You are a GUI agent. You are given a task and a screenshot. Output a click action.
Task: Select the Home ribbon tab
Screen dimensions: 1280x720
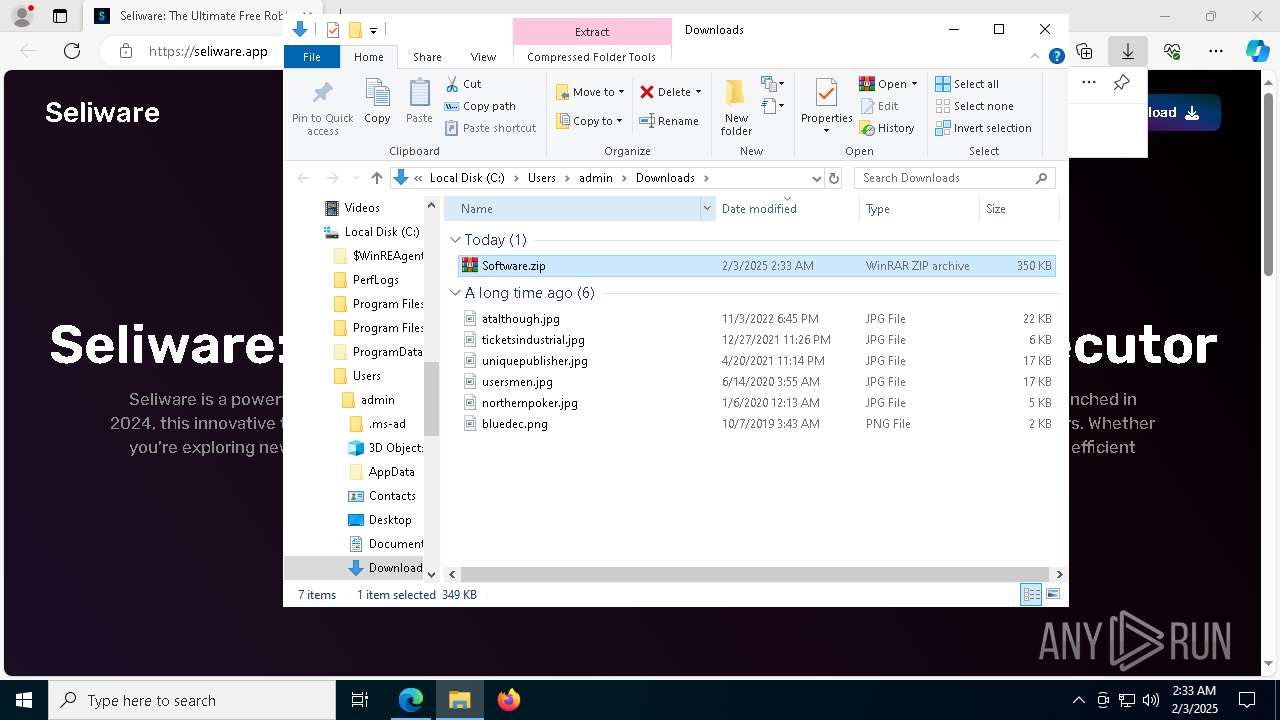(368, 57)
